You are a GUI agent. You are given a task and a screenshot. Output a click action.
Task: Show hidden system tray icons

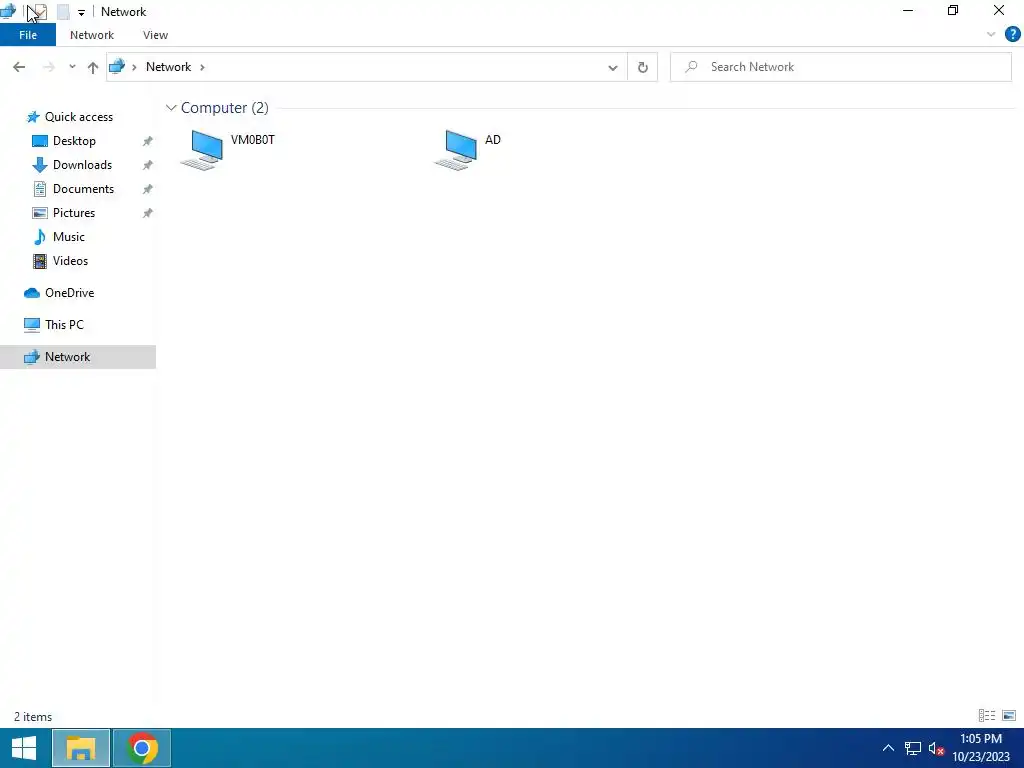coord(888,748)
